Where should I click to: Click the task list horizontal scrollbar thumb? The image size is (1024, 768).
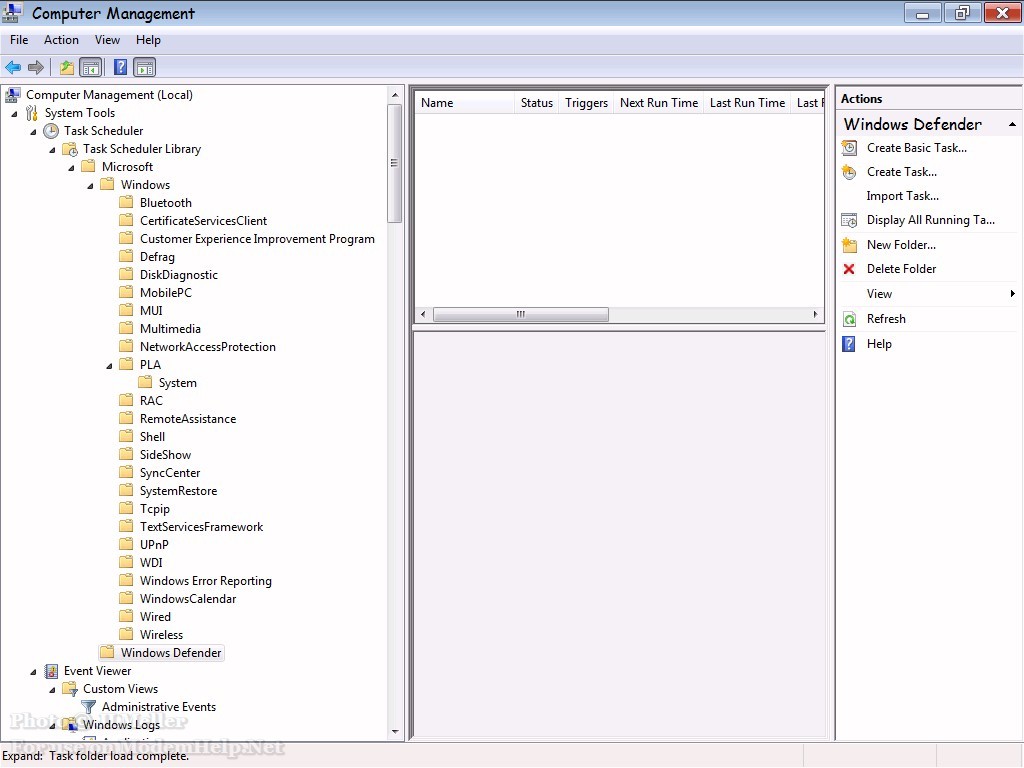point(520,315)
